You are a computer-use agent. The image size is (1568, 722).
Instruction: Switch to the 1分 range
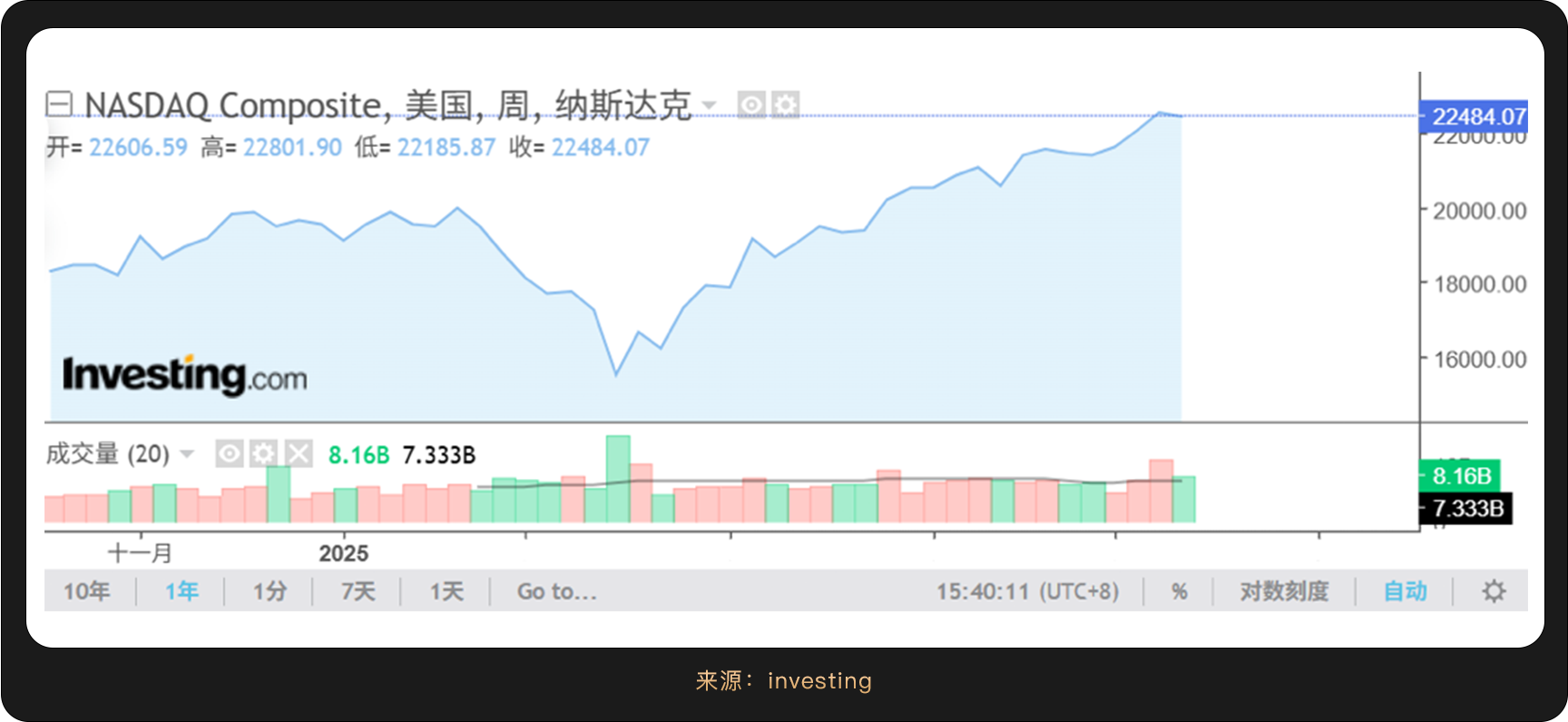click(269, 591)
